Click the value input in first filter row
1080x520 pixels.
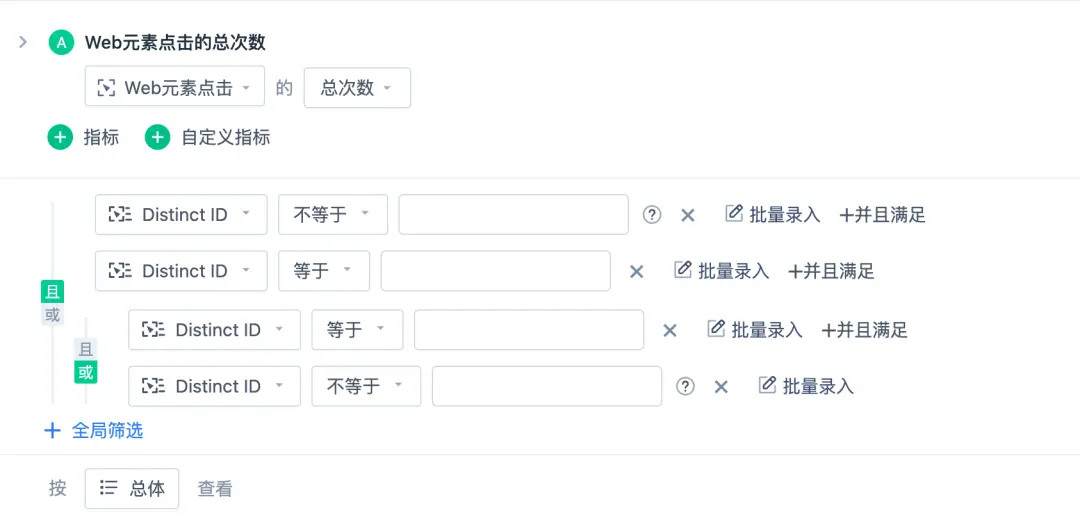pyautogui.click(x=513, y=214)
